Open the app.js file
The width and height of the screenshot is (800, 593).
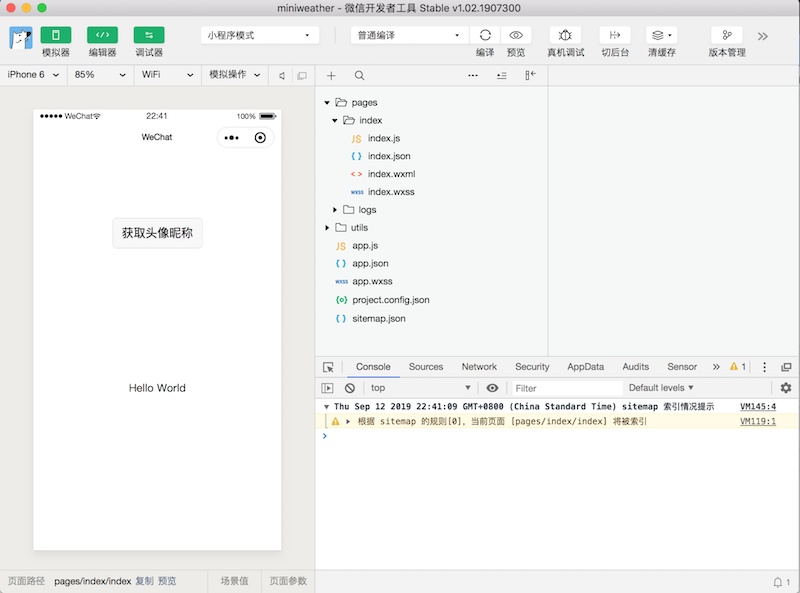[365, 245]
